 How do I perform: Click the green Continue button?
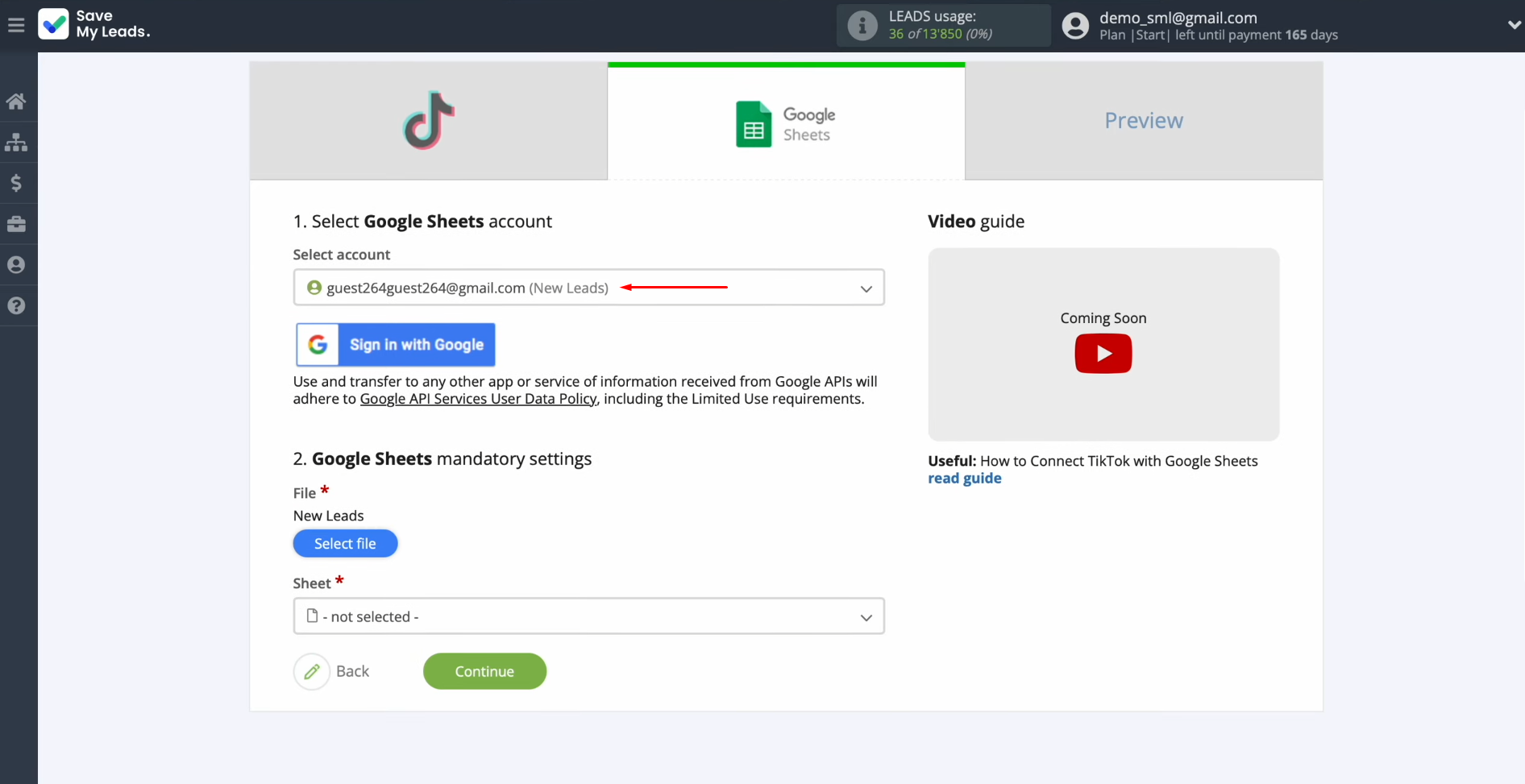coord(484,671)
